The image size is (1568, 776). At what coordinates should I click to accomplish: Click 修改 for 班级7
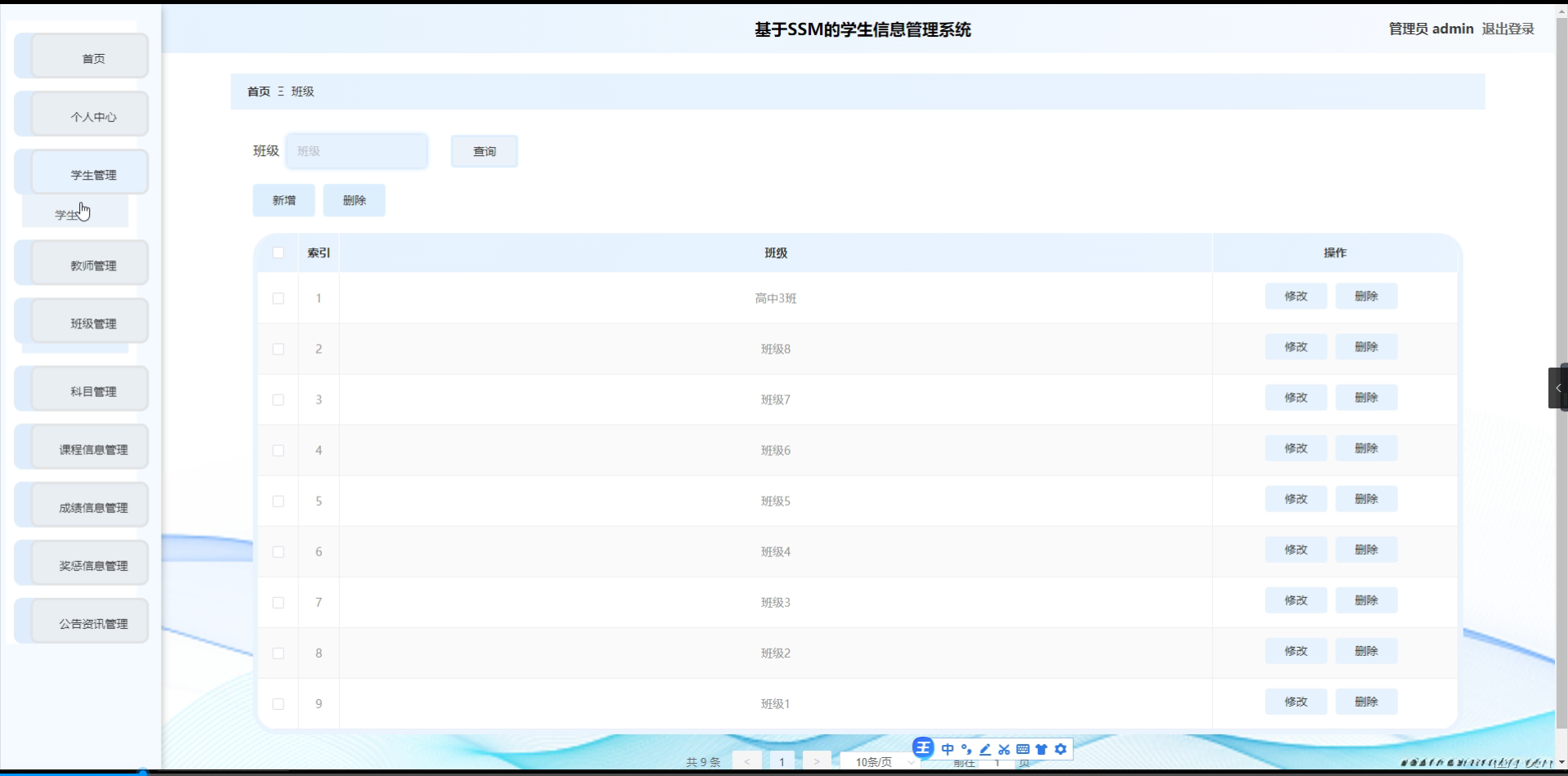pyautogui.click(x=1296, y=397)
